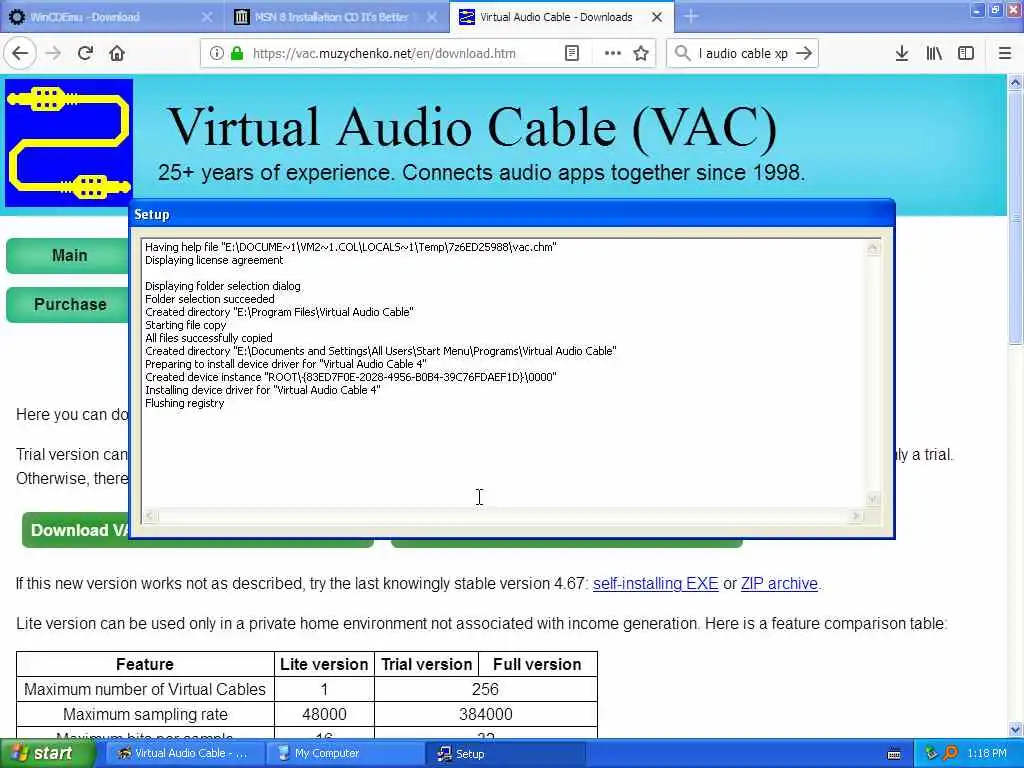Viewport: 1024px width, 768px height.
Task: Go back with the browser back arrow
Action: tap(20, 54)
